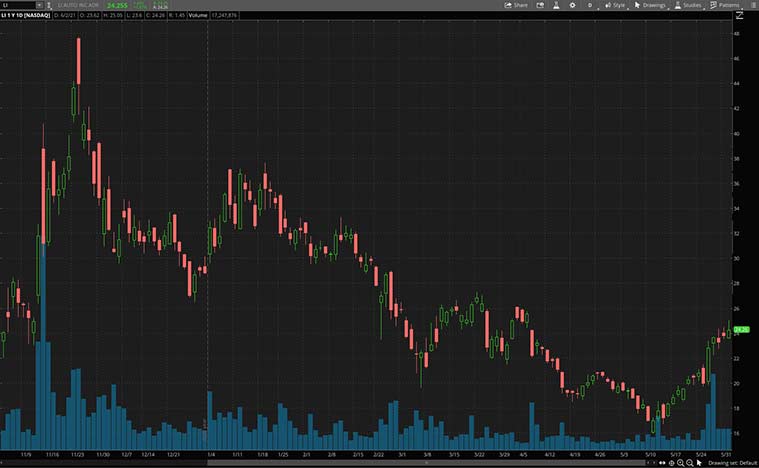Screen dimensions: 759x468
Task: Open the Drawing set: Default selector
Action: click(732, 463)
